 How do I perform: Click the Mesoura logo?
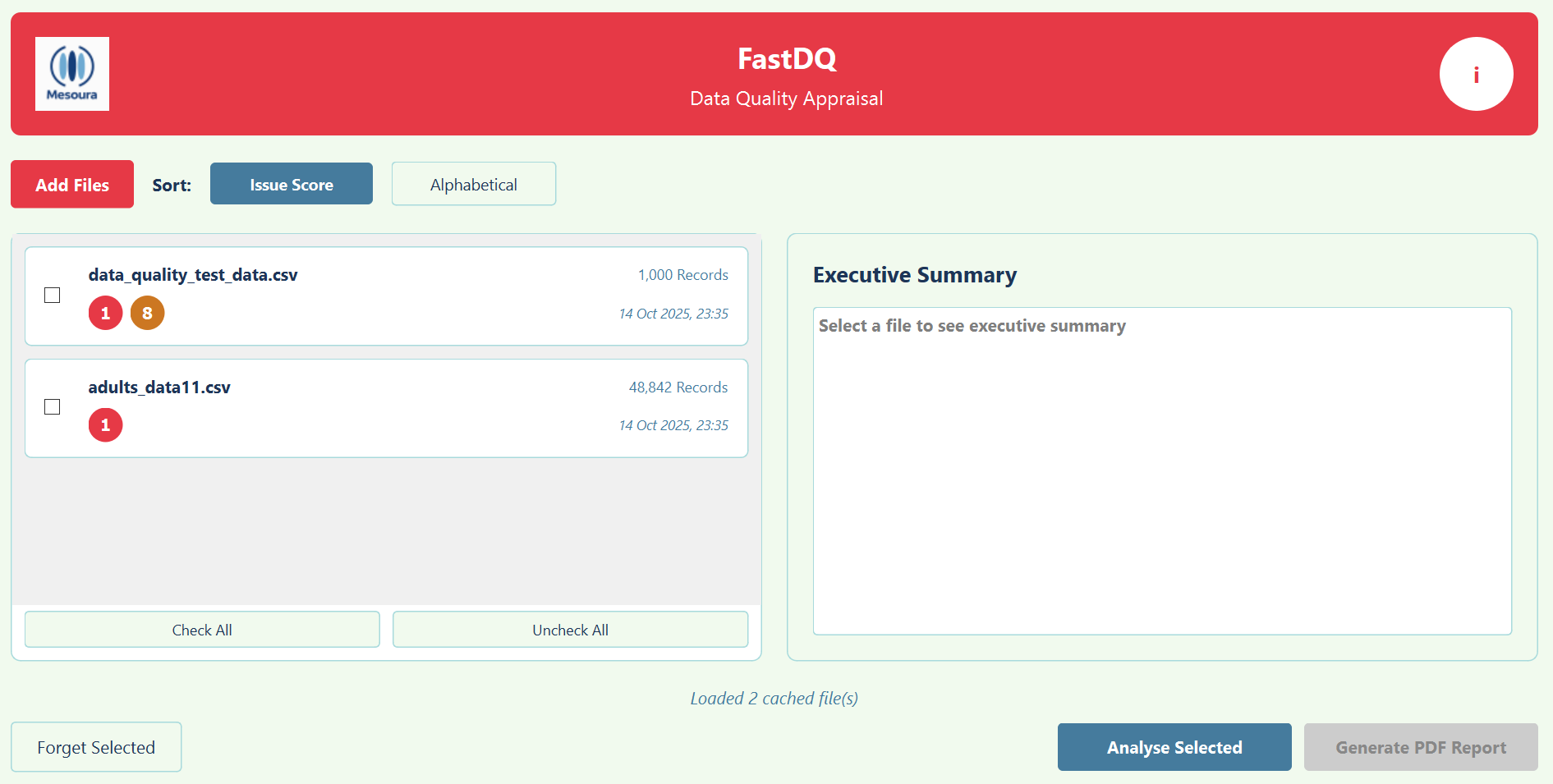point(72,73)
